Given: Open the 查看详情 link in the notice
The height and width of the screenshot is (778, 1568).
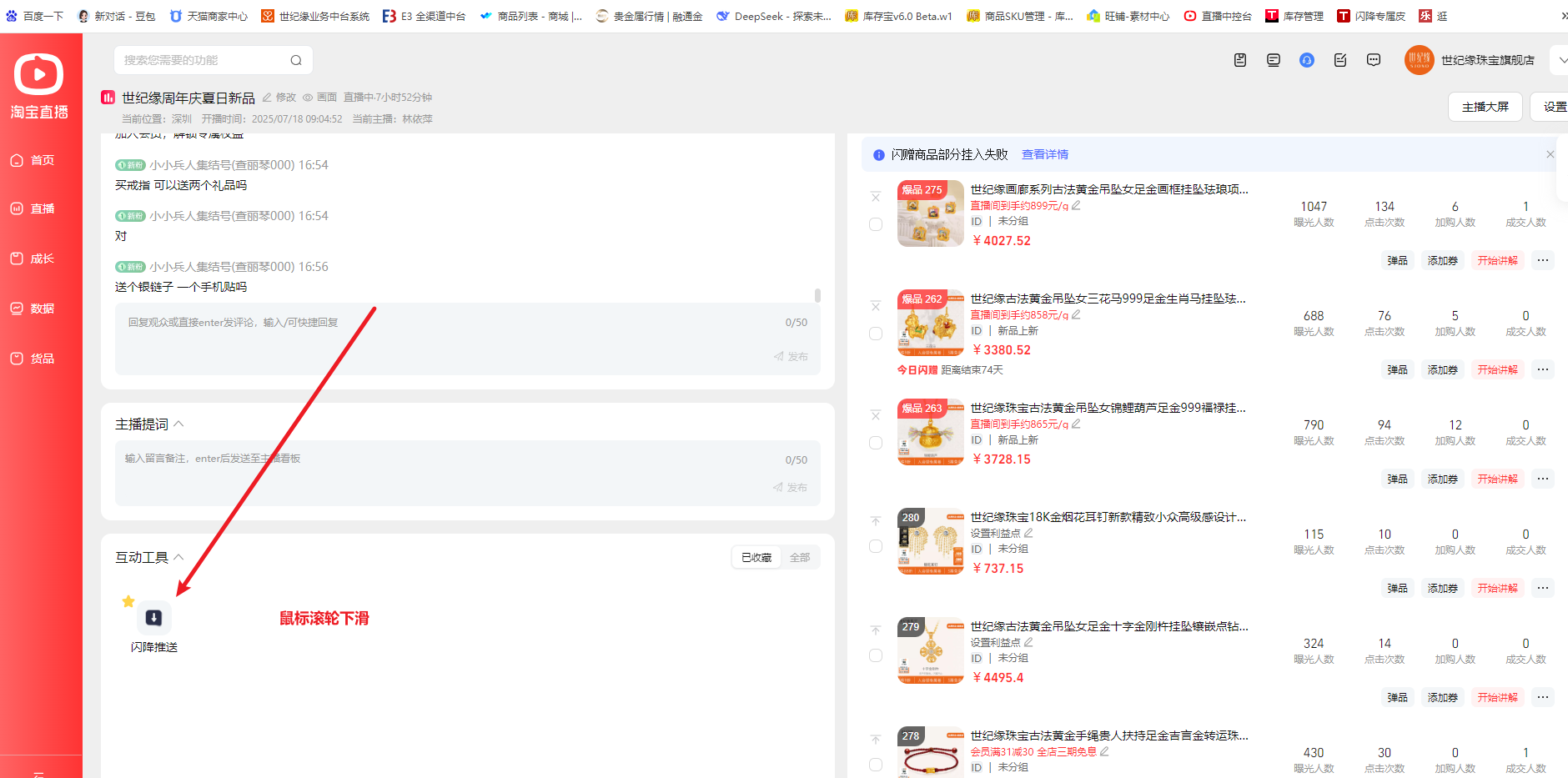Looking at the screenshot, I should point(1044,154).
